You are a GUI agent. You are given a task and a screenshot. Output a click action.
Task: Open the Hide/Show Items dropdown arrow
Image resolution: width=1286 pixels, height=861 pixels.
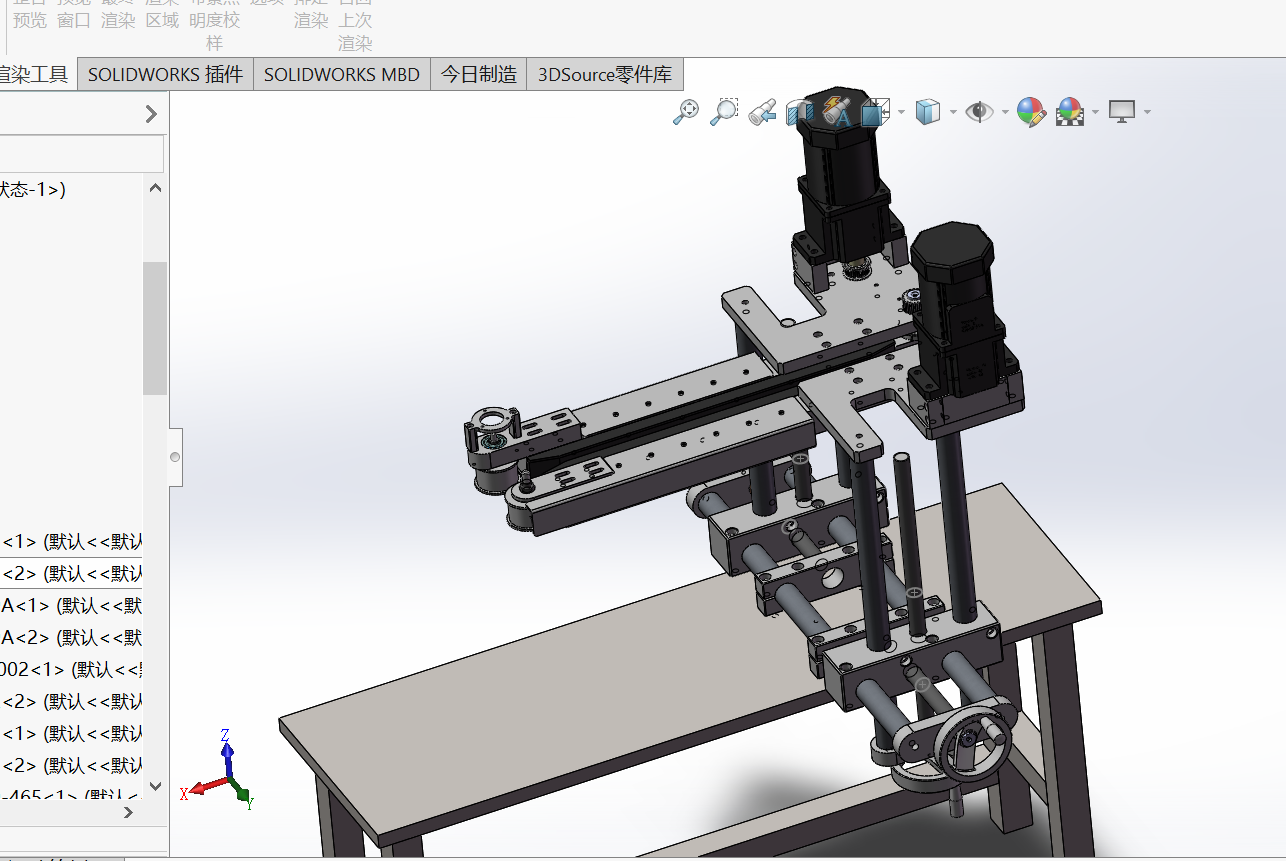coord(1005,112)
